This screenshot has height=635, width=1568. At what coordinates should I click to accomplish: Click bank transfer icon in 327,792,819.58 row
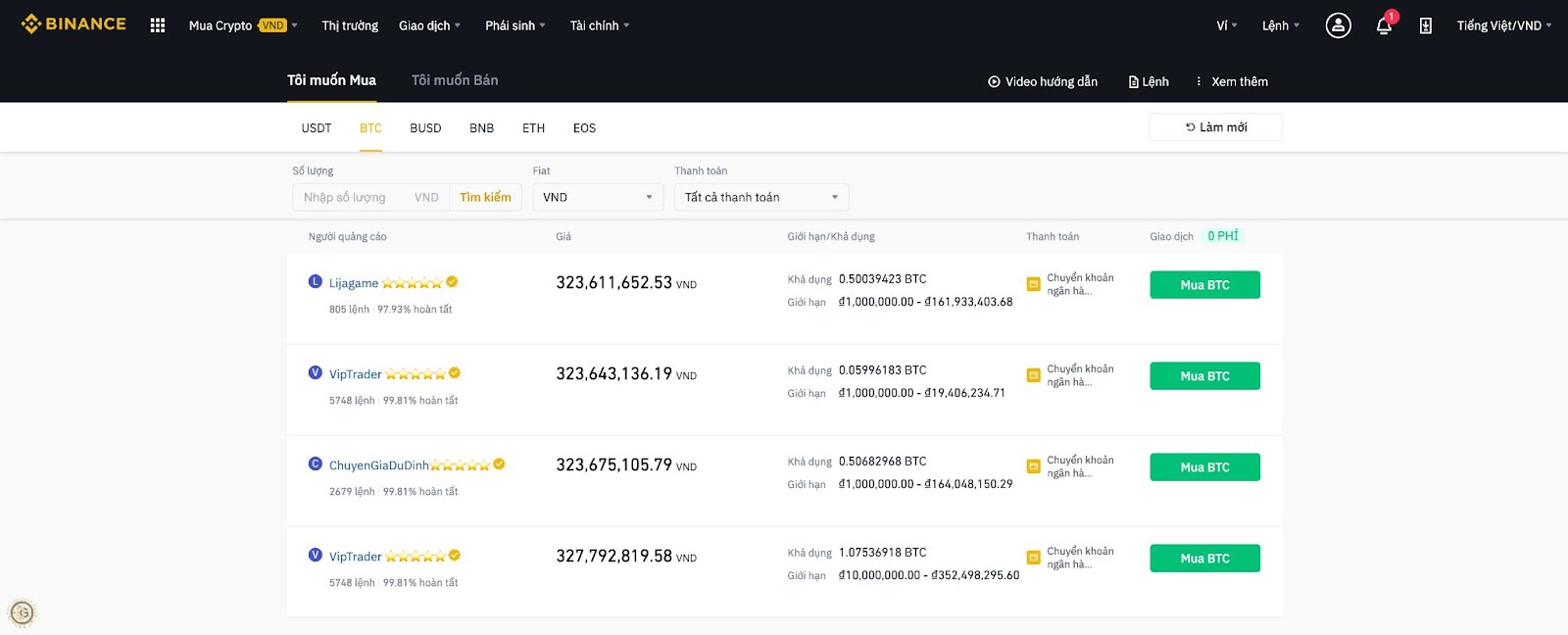click(1033, 558)
